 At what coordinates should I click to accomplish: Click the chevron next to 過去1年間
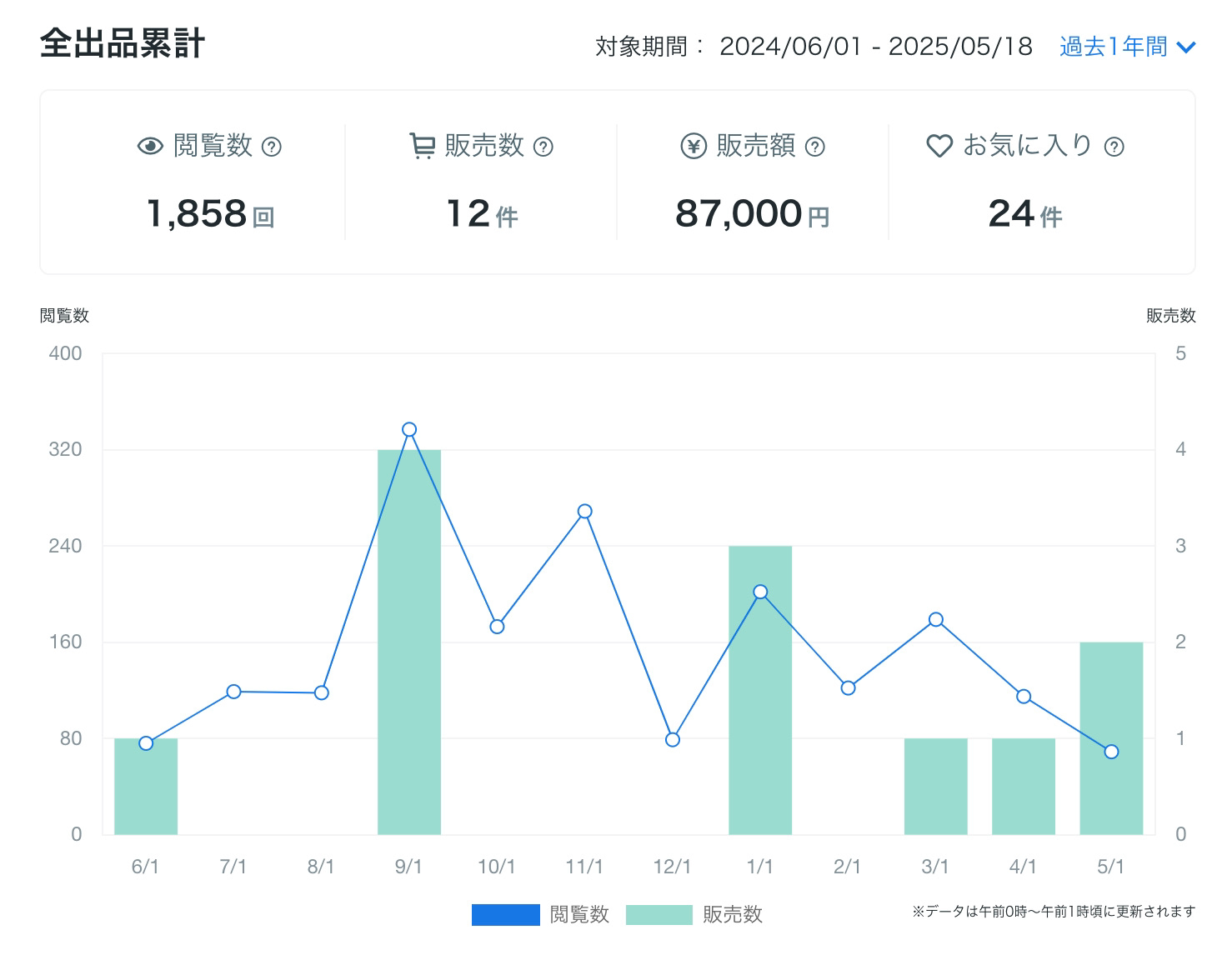[x=1186, y=47]
